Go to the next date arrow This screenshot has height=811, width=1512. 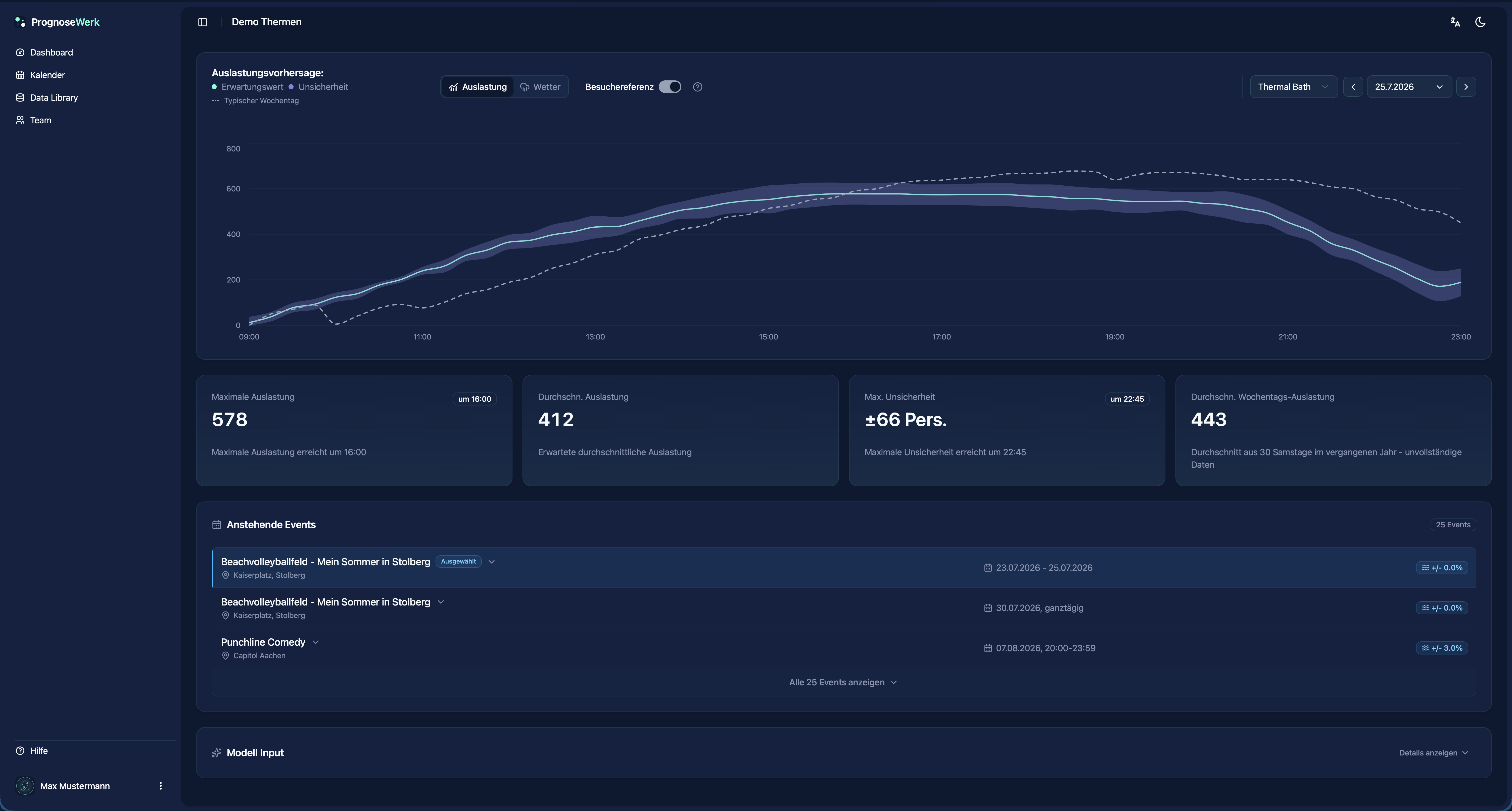(x=1466, y=87)
